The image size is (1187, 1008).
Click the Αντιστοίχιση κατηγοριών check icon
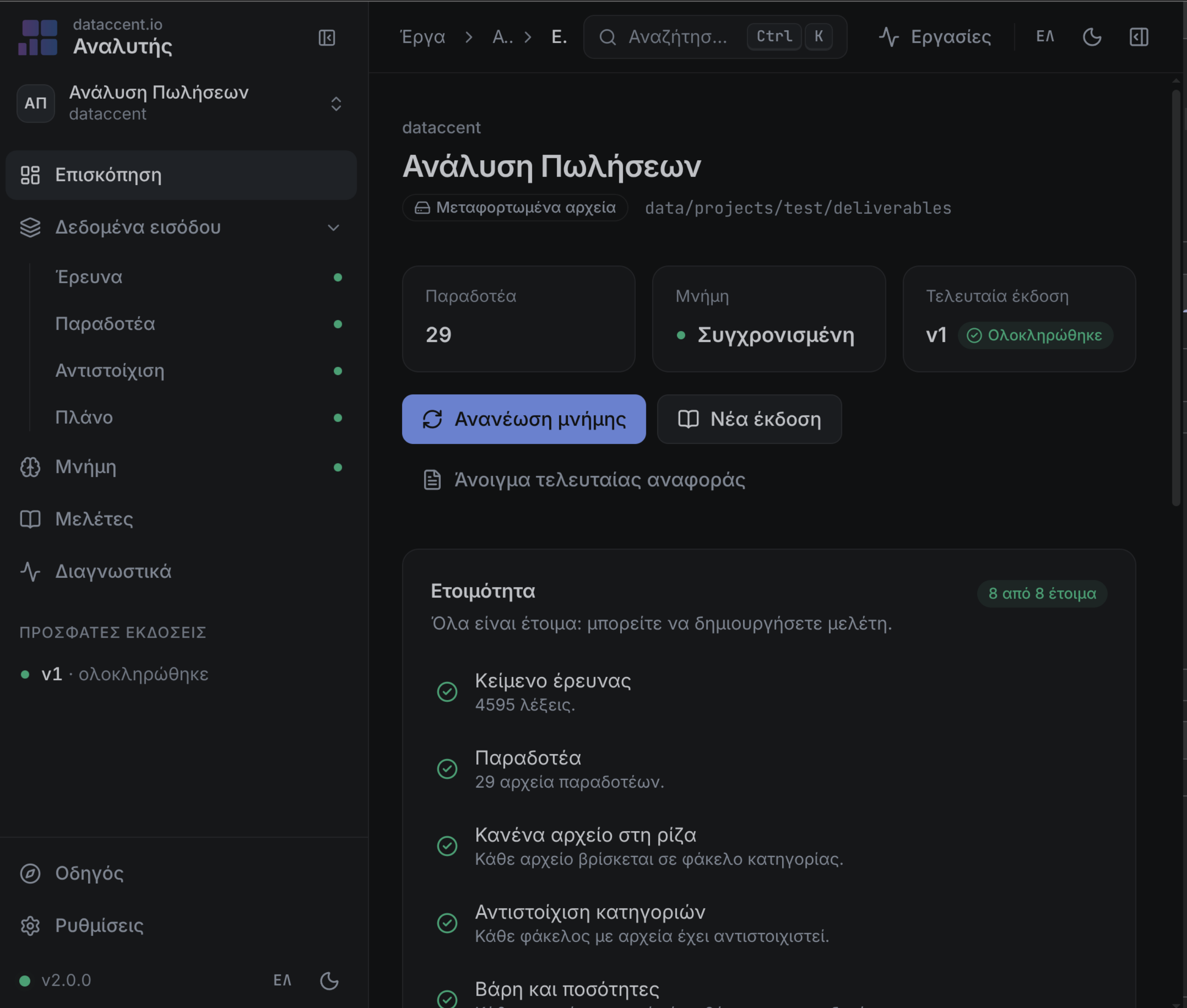447,924
